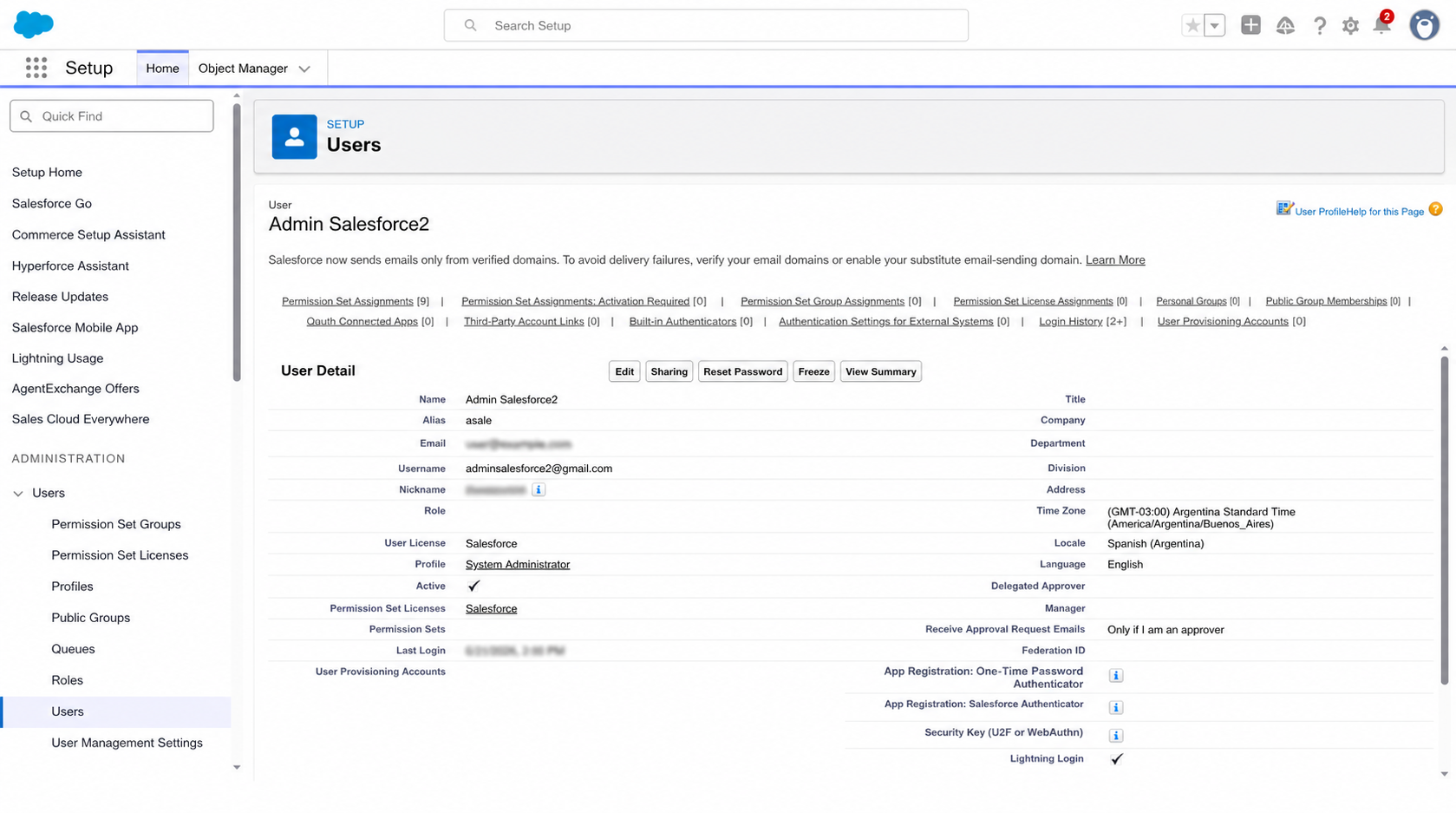Viewport: 1456px width, 813px height.
Task: Click the Edit button
Action: [624, 371]
